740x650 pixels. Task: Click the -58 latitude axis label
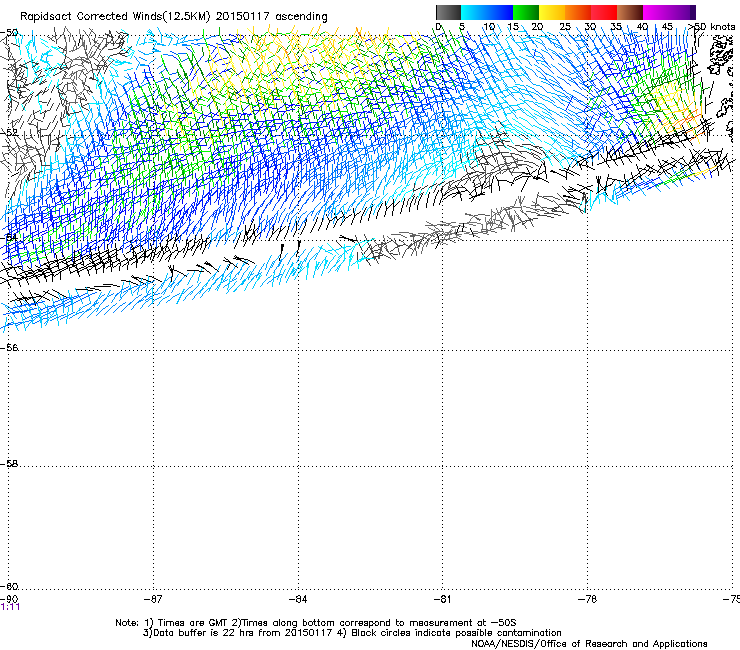[9, 464]
